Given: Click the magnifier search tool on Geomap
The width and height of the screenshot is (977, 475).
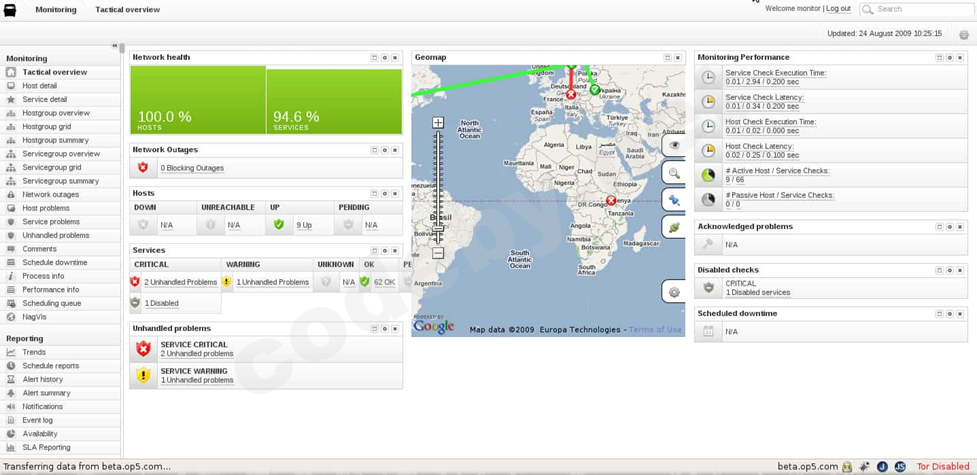Looking at the screenshot, I should click(674, 173).
